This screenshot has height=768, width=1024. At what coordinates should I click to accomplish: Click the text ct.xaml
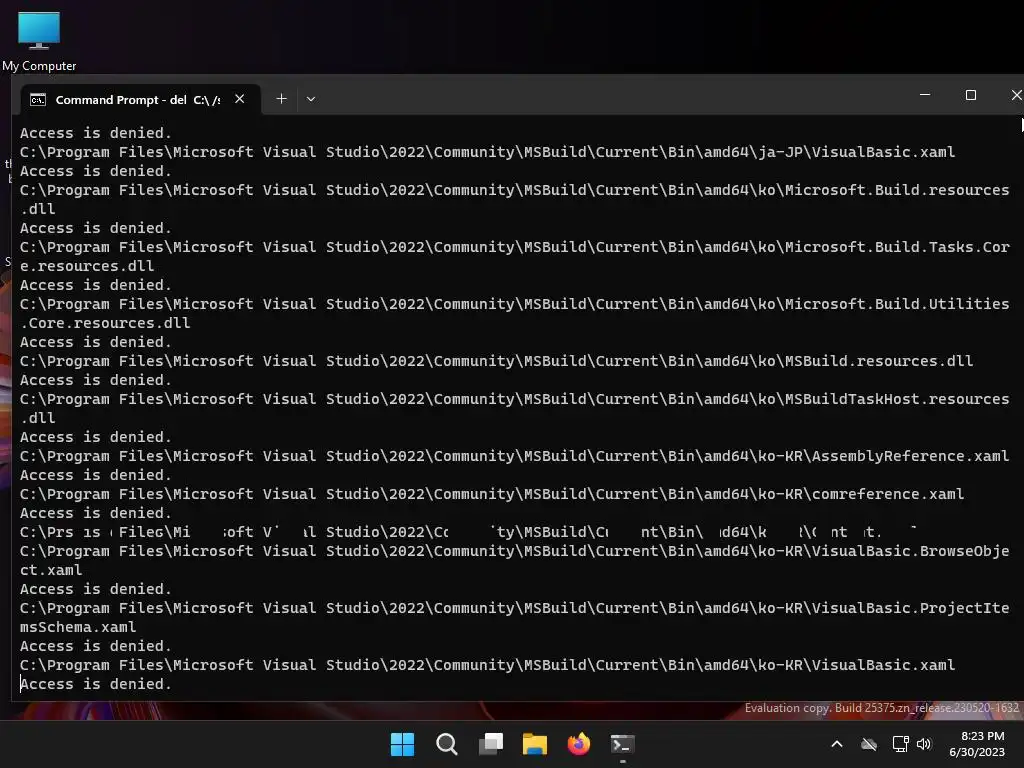51,570
